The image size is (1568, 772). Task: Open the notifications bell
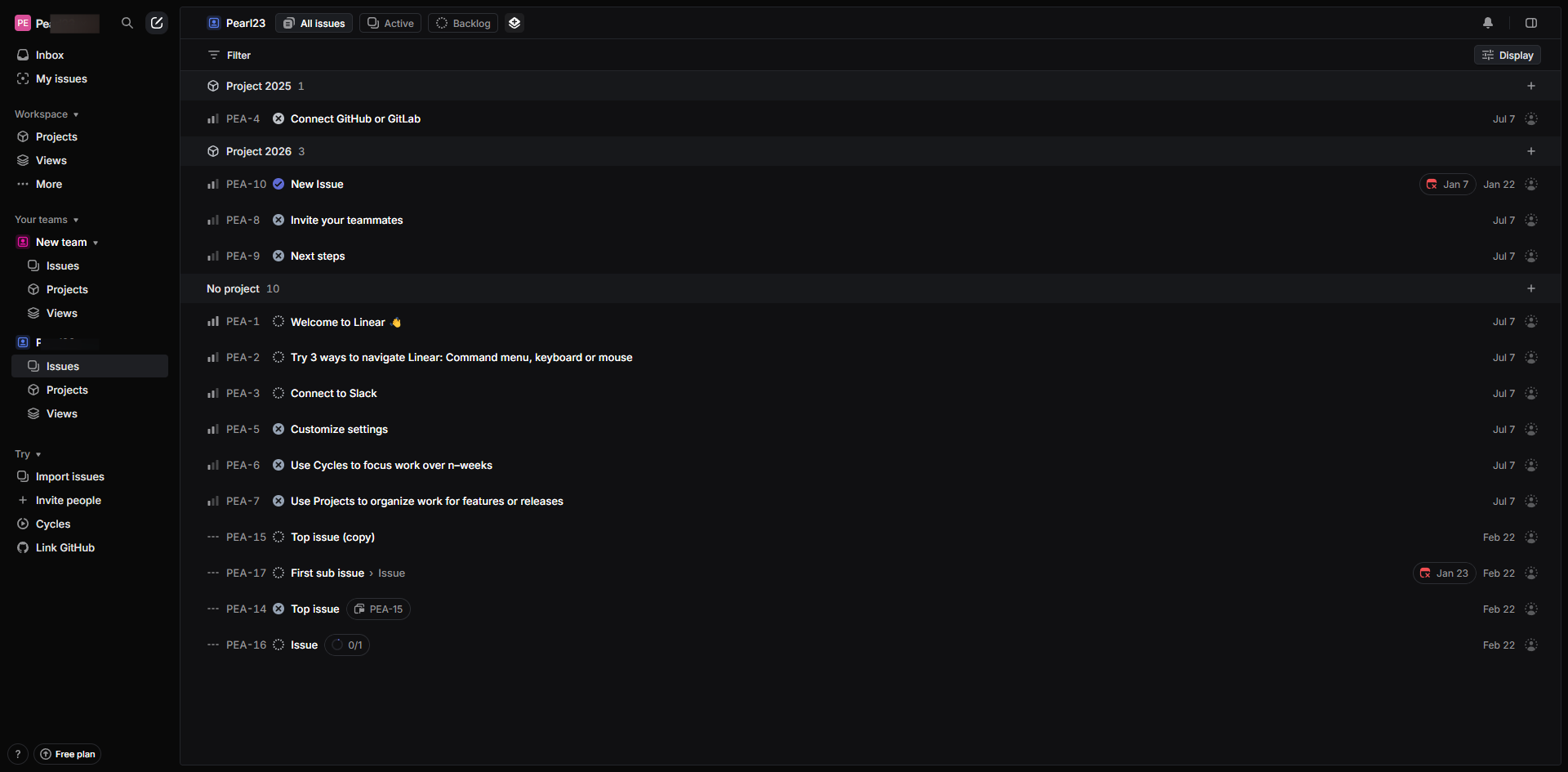[x=1488, y=23]
